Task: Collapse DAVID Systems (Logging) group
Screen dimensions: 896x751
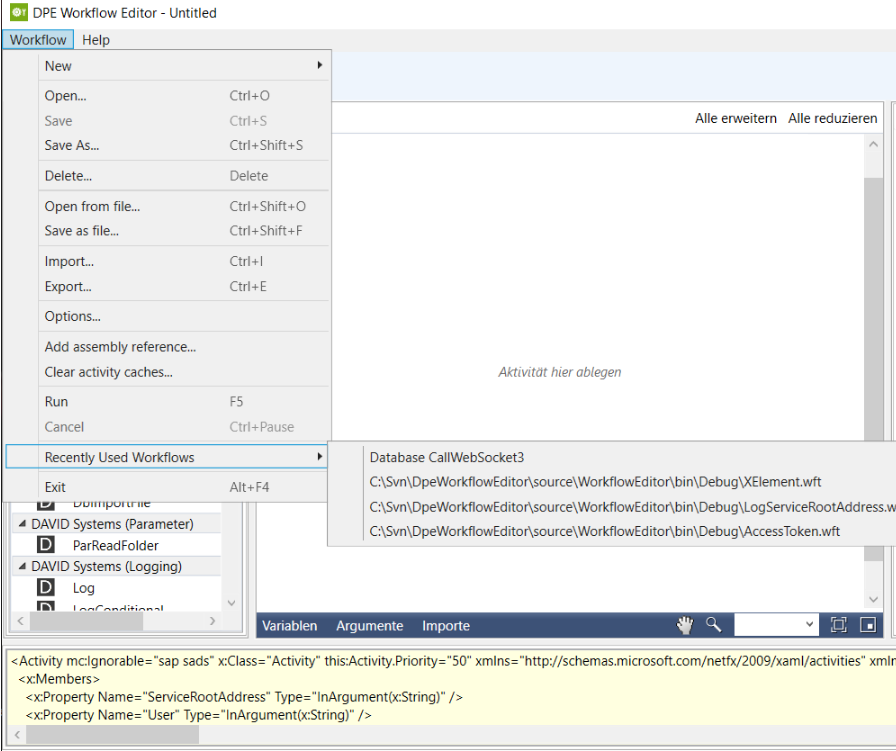Action: coord(22,567)
